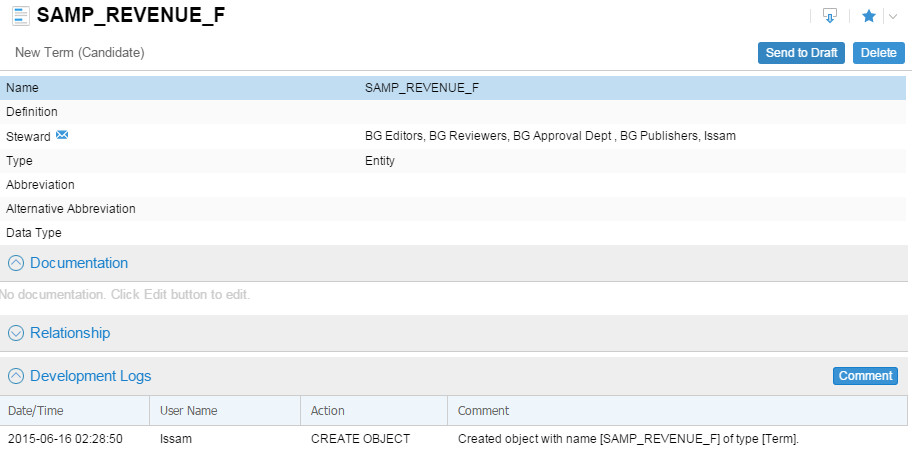Click the Abbreviation field label

tap(40, 184)
